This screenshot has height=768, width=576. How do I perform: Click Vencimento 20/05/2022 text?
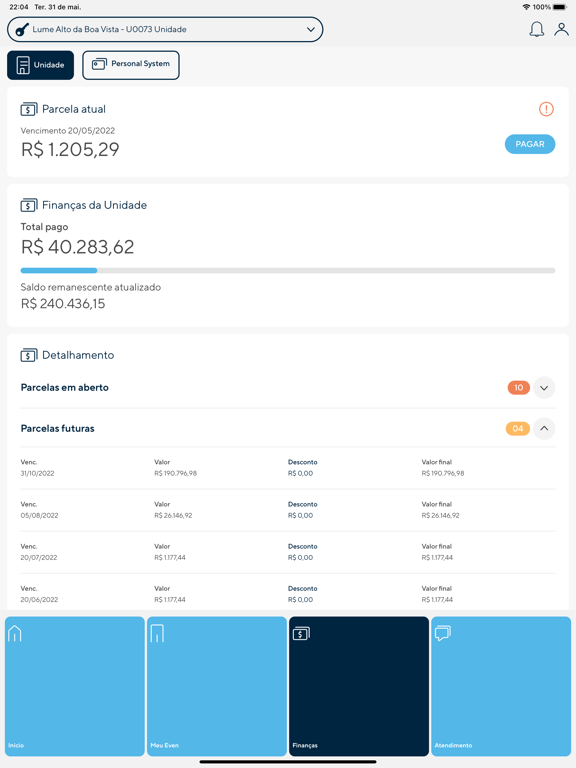(68, 131)
